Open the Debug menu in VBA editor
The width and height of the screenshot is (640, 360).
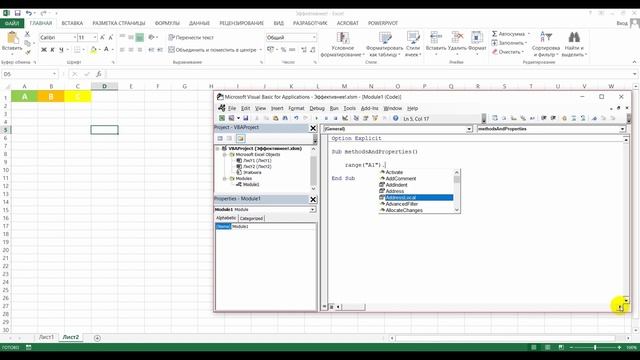[x=317, y=108]
